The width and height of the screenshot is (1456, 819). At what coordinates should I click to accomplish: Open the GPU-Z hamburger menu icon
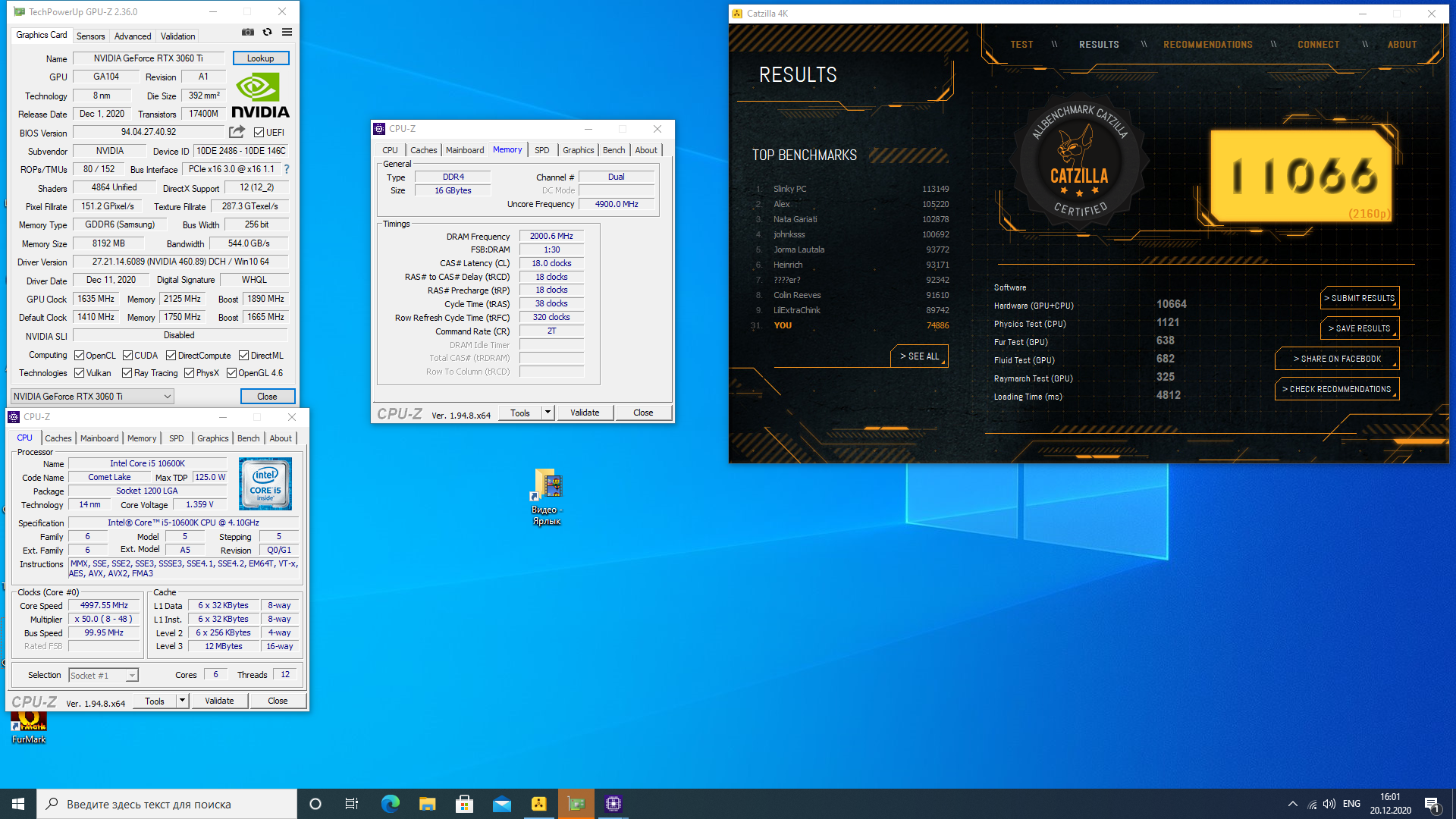pyautogui.click(x=287, y=33)
